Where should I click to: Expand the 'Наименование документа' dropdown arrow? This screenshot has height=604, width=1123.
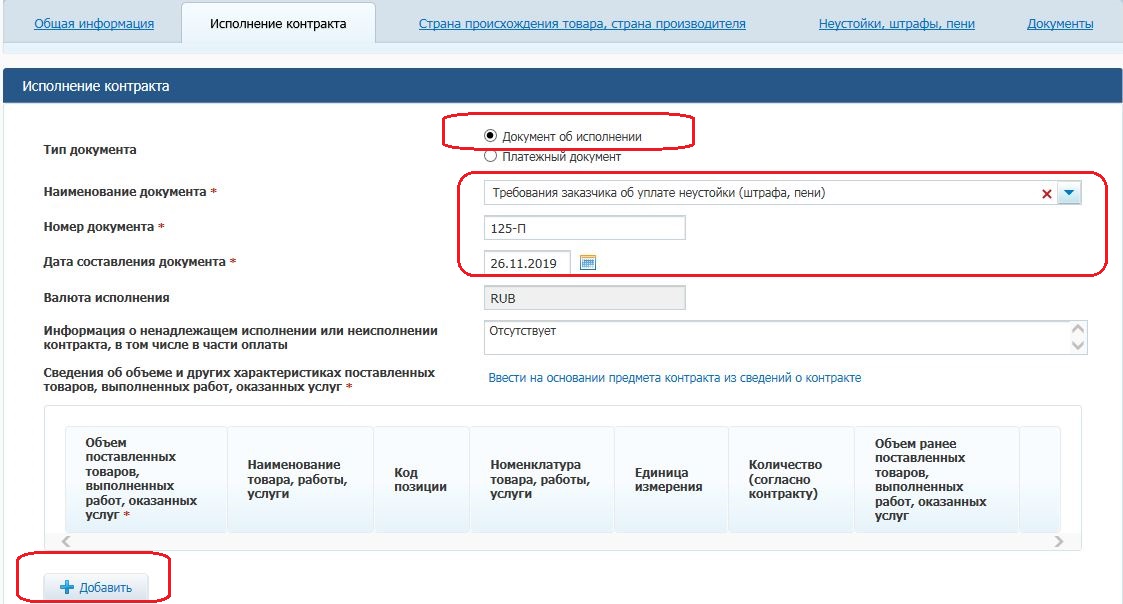[1070, 194]
